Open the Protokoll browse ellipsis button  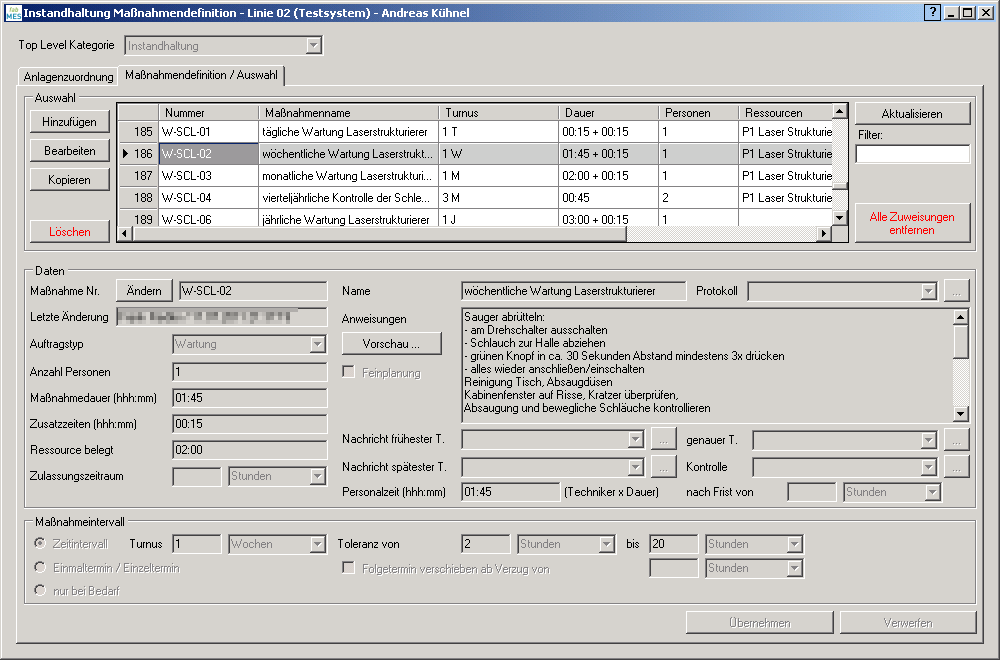pyautogui.click(x=957, y=291)
